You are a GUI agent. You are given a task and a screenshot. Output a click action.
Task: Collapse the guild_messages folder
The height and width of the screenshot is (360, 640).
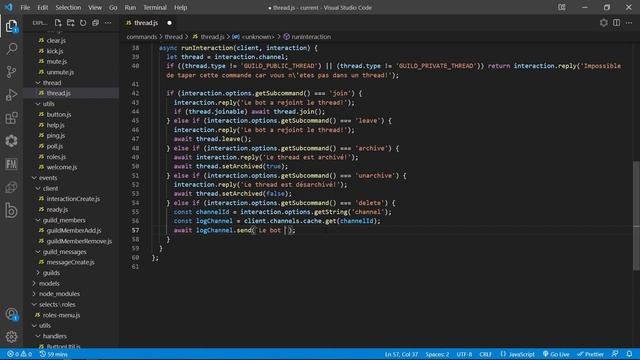64,252
